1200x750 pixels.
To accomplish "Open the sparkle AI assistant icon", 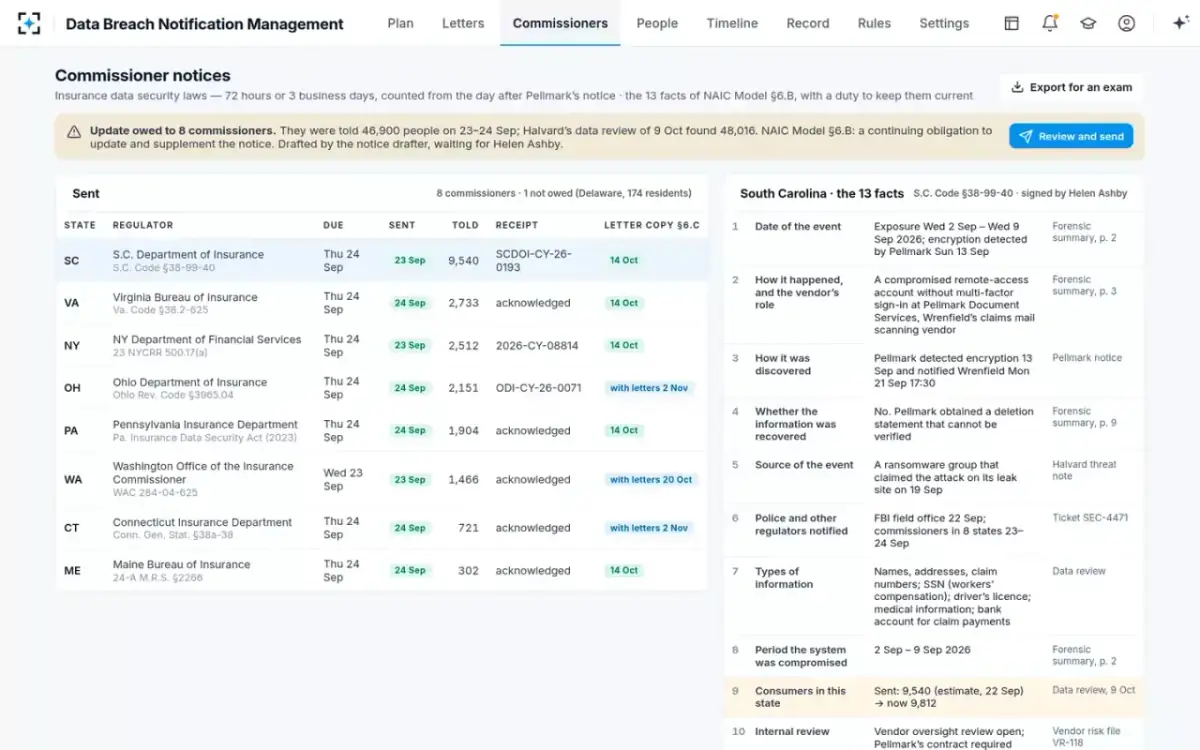I will (1179, 23).
